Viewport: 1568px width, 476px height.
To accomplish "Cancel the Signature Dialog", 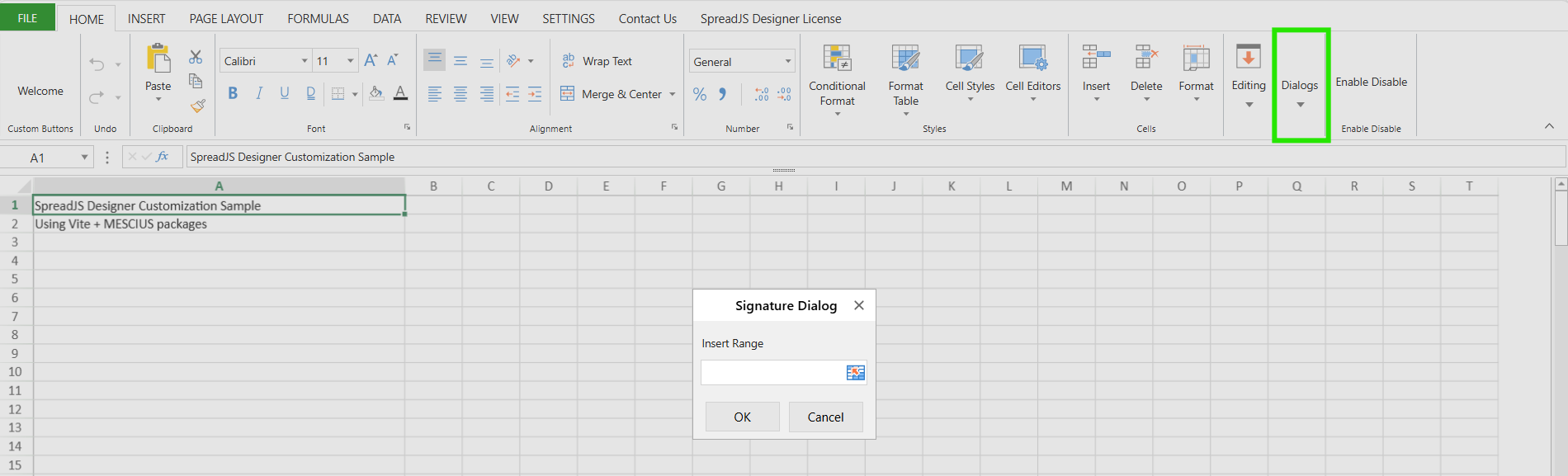I will click(825, 417).
